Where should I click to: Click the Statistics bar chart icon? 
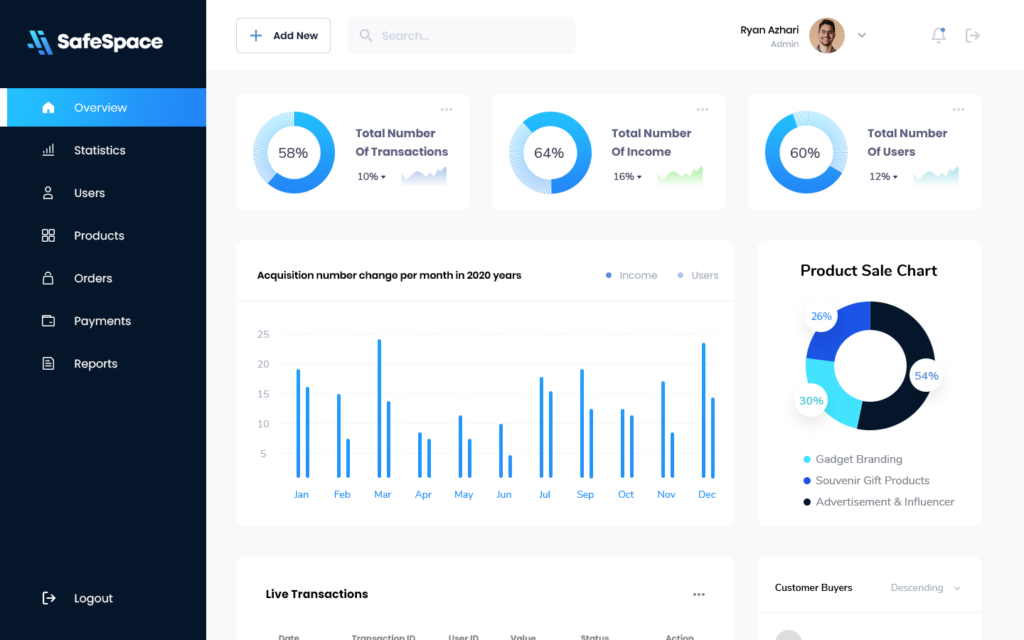pyautogui.click(x=48, y=150)
